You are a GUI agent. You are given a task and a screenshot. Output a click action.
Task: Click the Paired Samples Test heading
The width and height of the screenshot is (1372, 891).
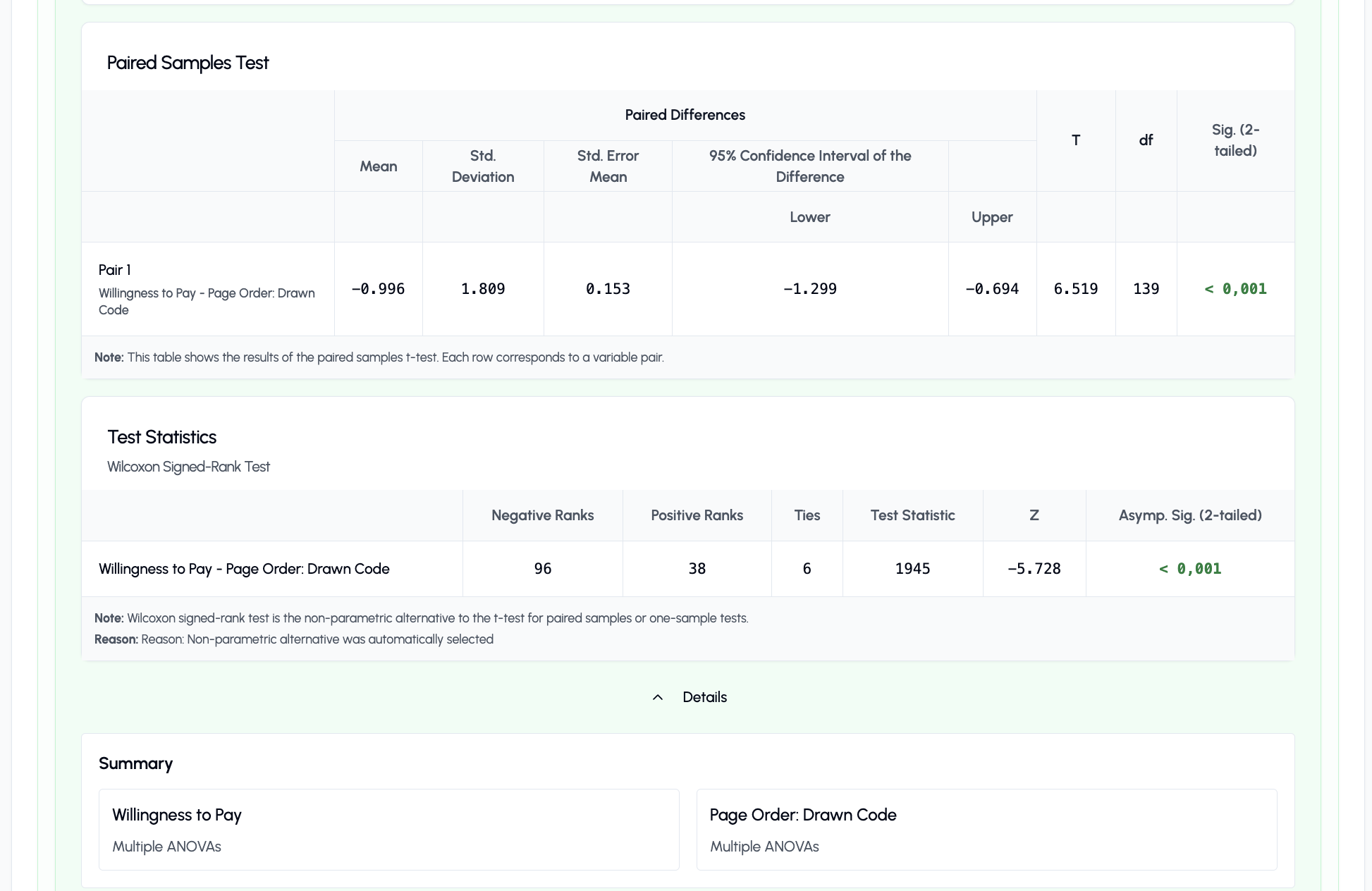click(188, 63)
